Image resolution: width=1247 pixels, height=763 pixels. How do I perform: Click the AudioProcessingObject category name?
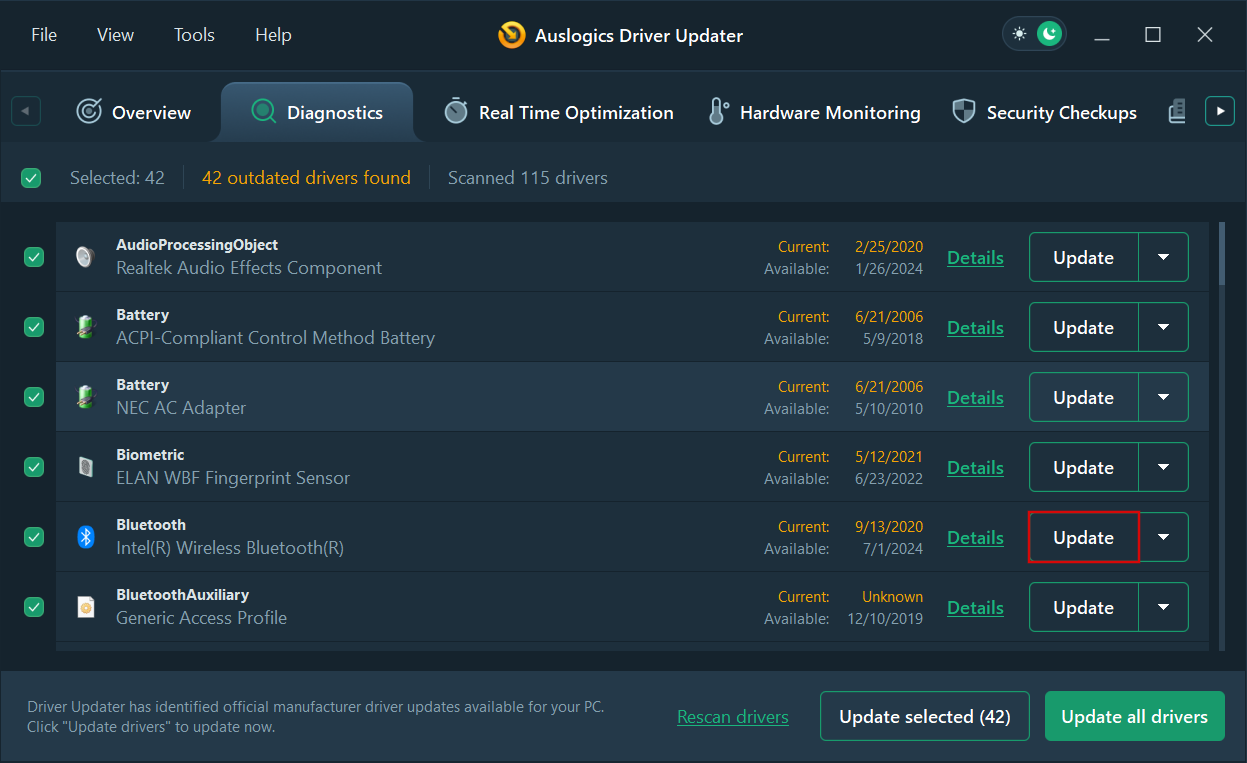[x=197, y=245]
